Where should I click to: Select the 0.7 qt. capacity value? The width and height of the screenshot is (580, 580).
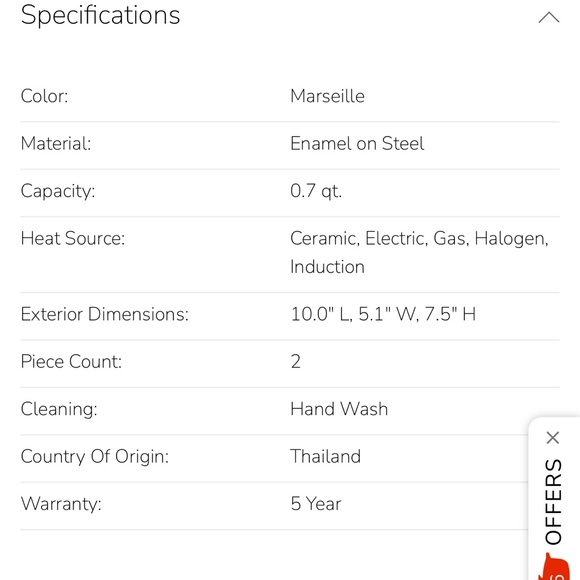coord(316,191)
